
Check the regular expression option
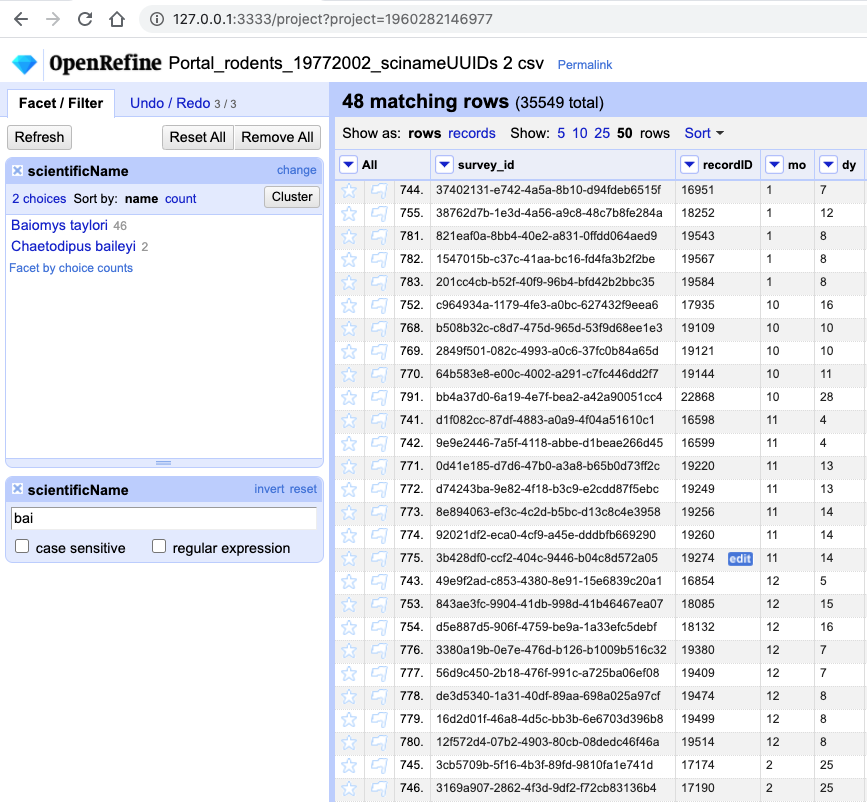coord(158,545)
